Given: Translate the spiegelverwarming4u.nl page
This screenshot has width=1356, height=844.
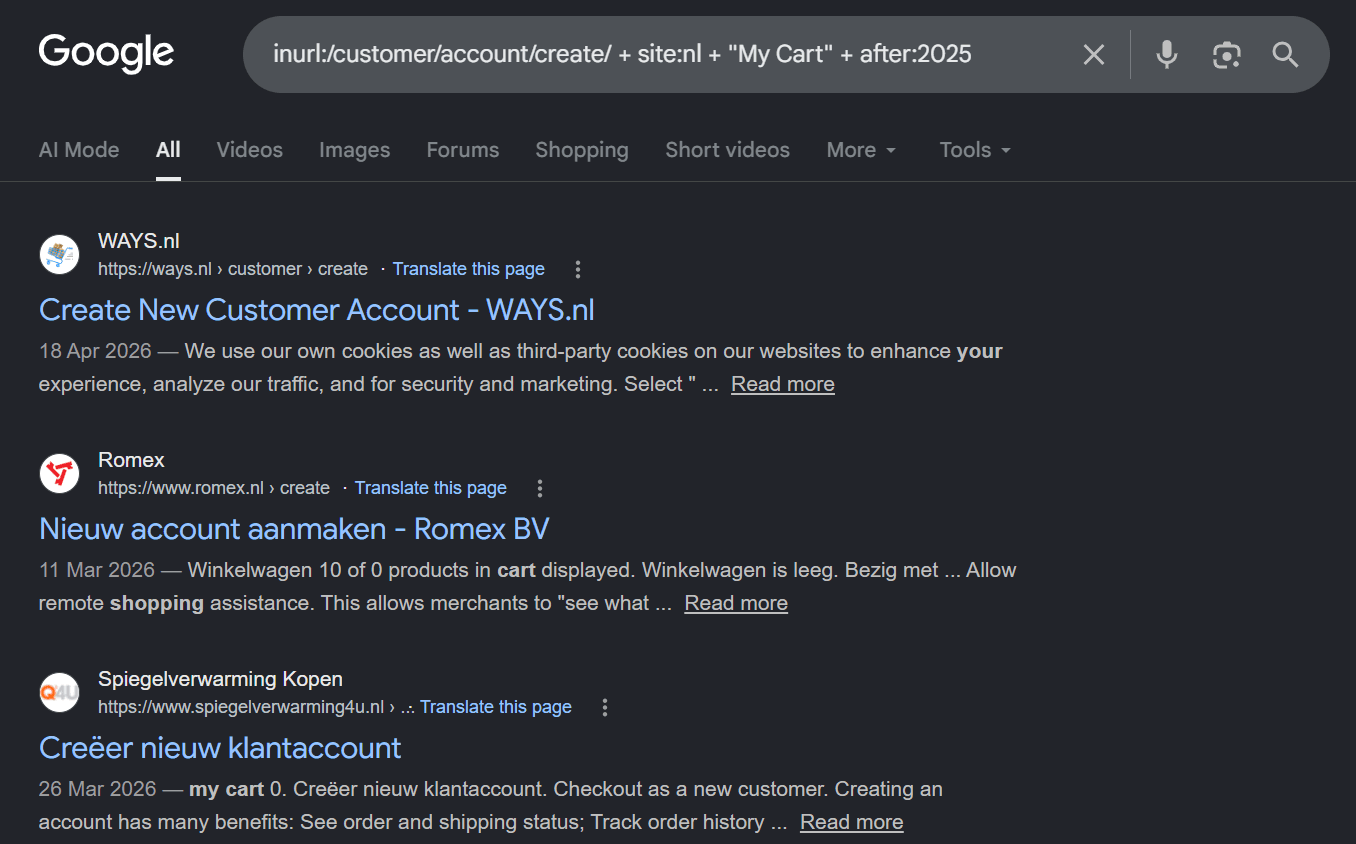Looking at the screenshot, I should tap(496, 707).
